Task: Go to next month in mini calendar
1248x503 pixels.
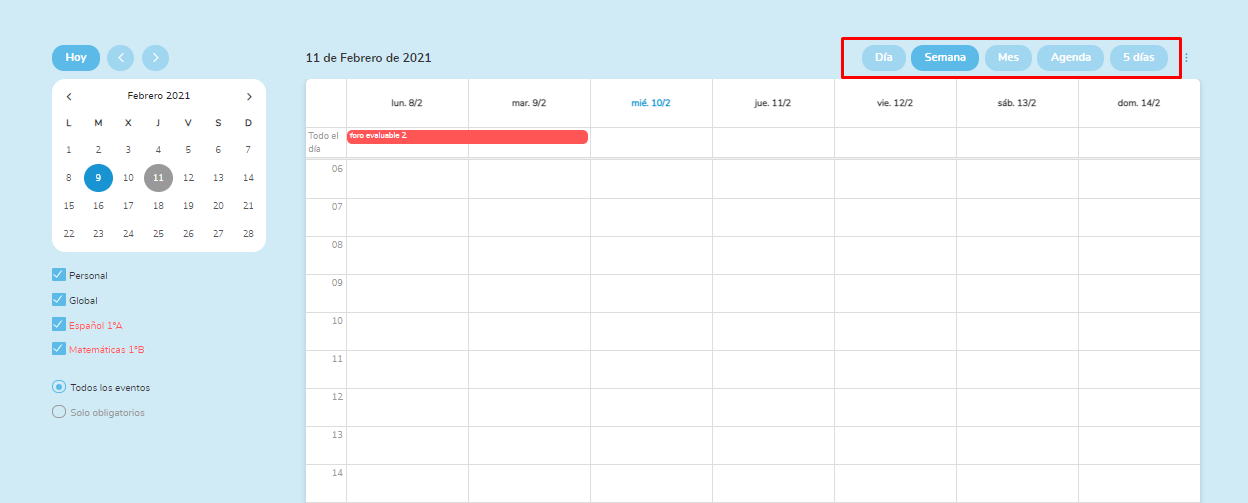Action: coord(249,97)
